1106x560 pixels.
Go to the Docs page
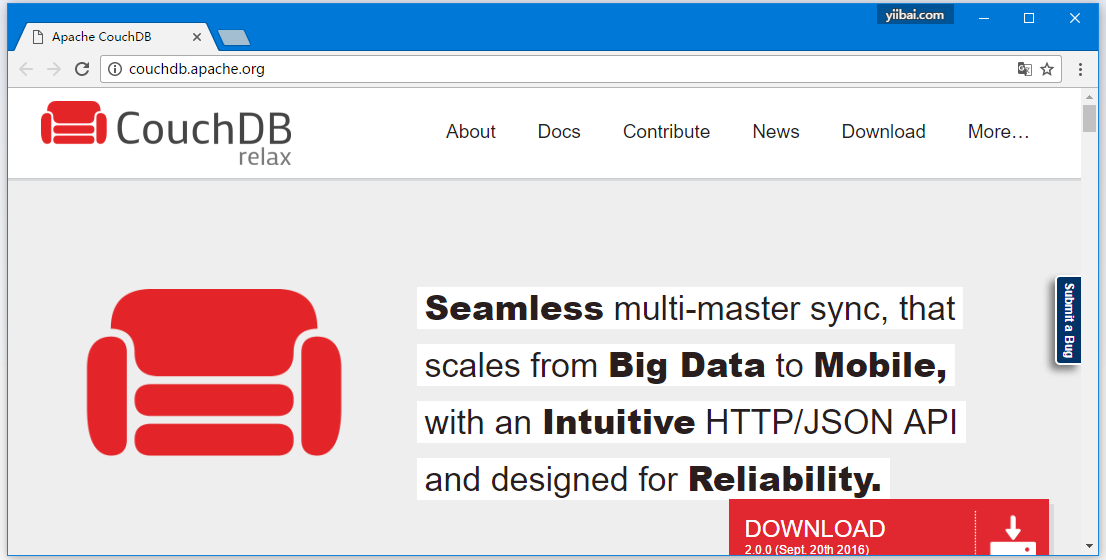[x=559, y=132]
